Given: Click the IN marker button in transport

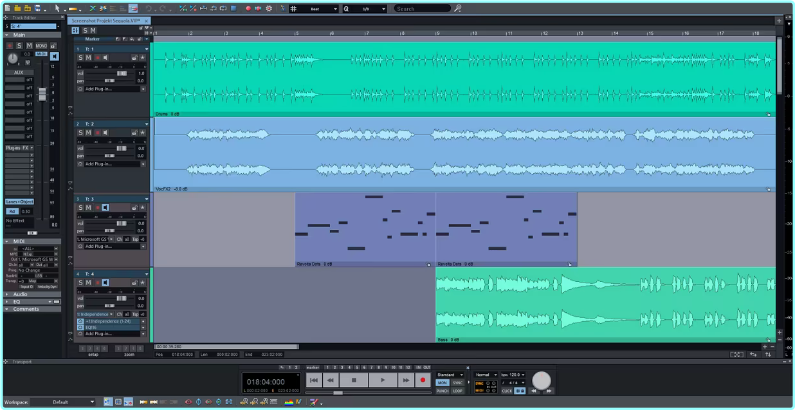Looking at the screenshot, I should coord(419,367).
